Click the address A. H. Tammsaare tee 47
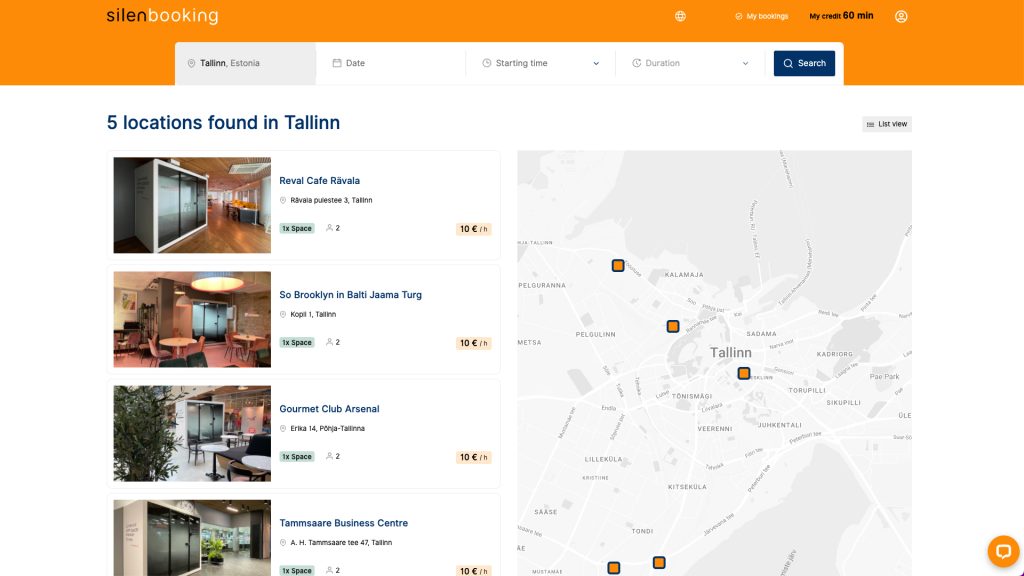The height and width of the screenshot is (576, 1024). [x=341, y=543]
